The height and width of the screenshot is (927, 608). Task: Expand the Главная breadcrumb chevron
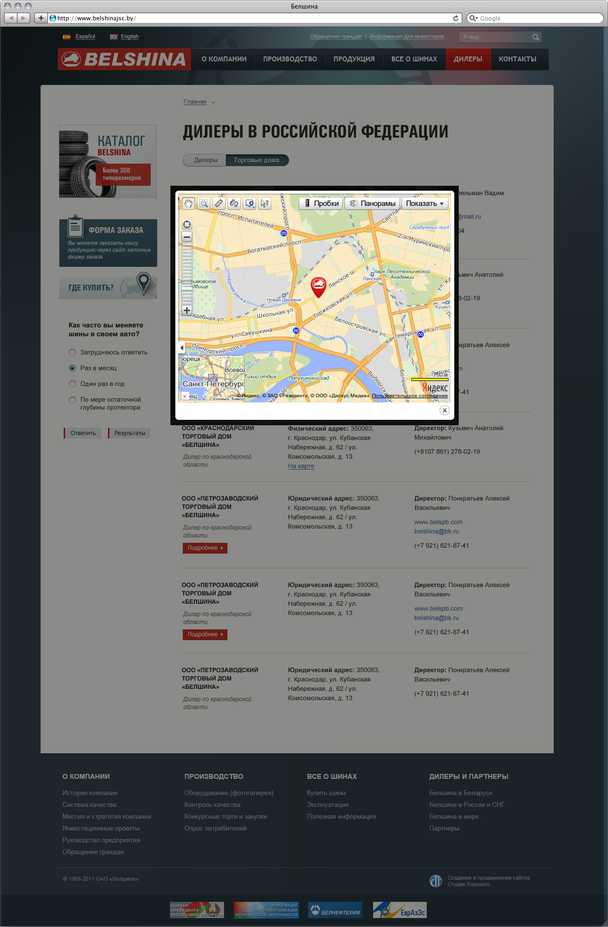[x=214, y=102]
